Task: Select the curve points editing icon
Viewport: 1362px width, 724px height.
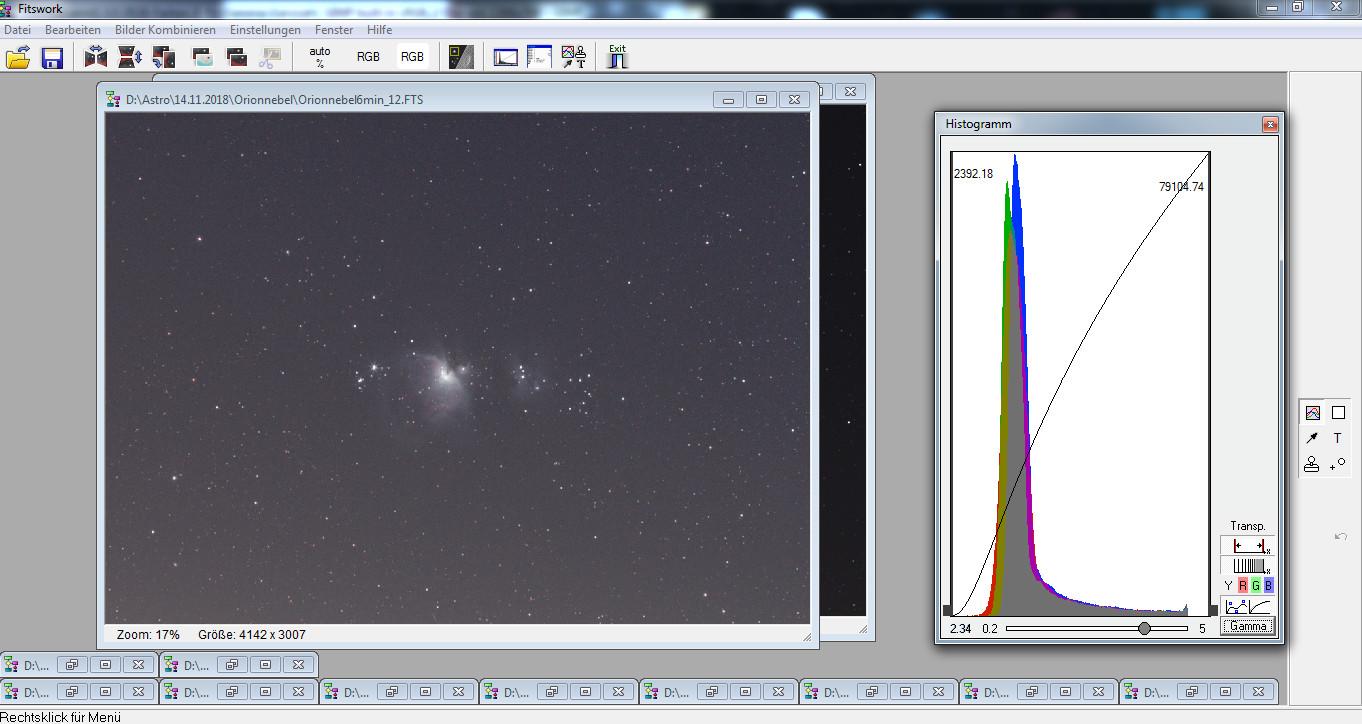Action: tap(1236, 606)
